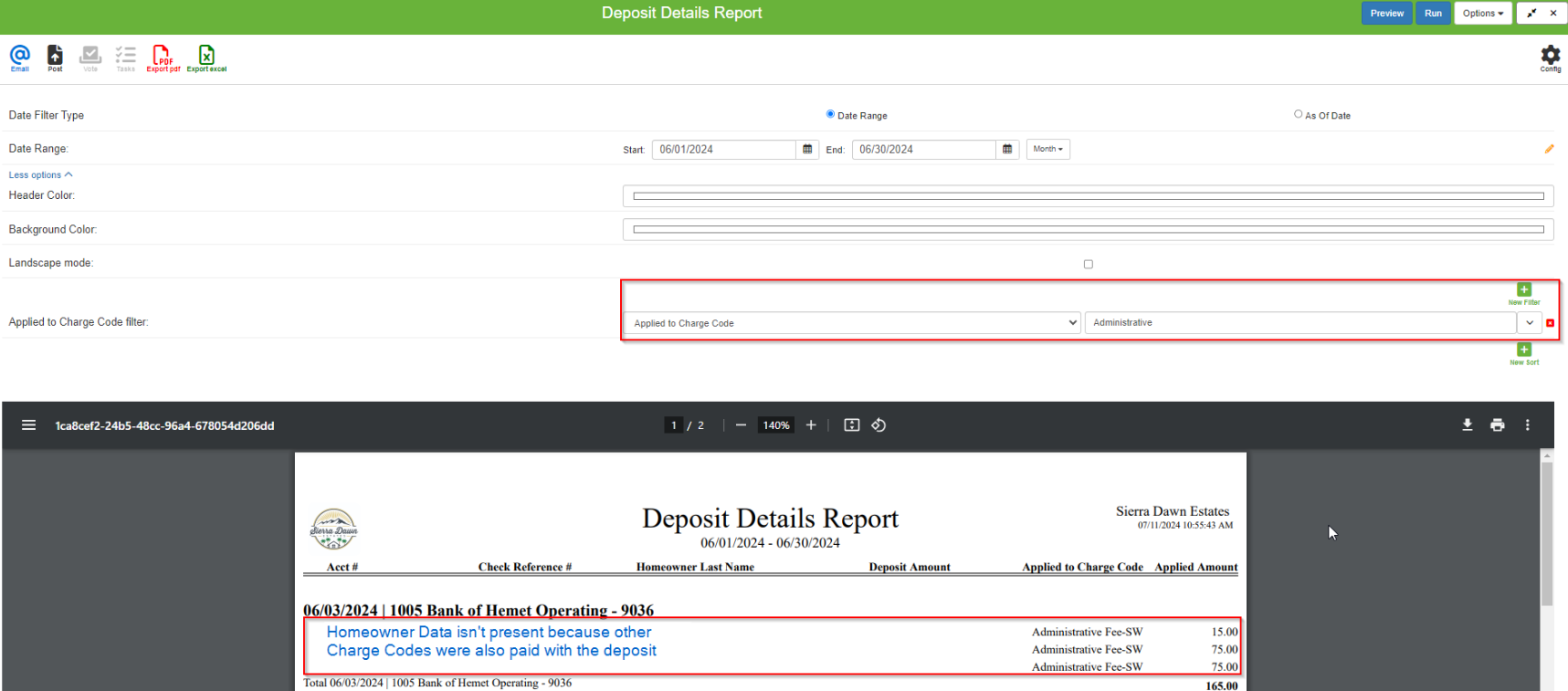
Task: Open the Month preset dropdown
Action: coord(1047,149)
